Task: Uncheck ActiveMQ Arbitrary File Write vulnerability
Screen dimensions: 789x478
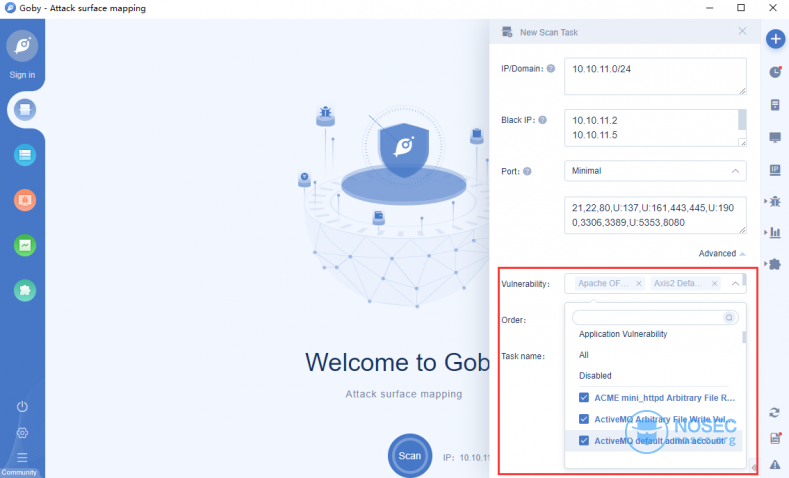Action: pyautogui.click(x=585, y=419)
